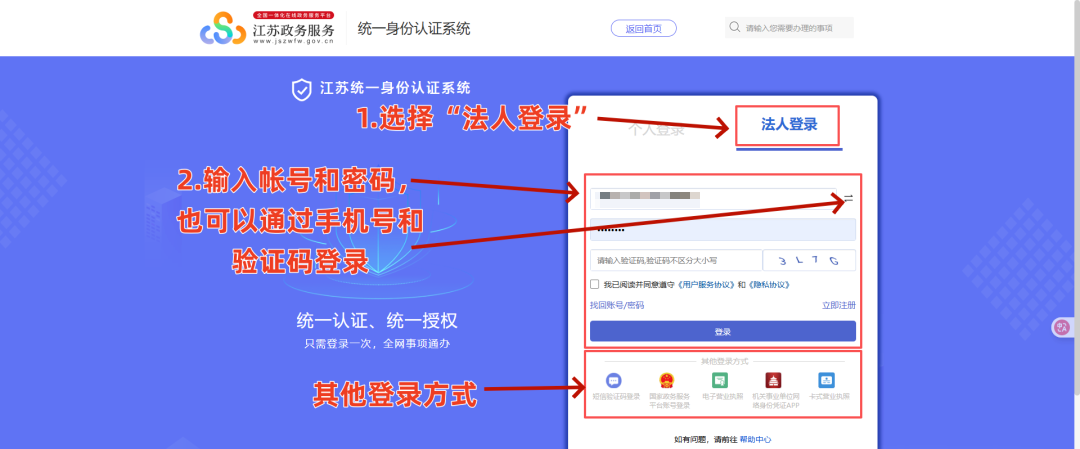Click the search magnifier icon
This screenshot has width=1080, height=449.
pos(735,28)
